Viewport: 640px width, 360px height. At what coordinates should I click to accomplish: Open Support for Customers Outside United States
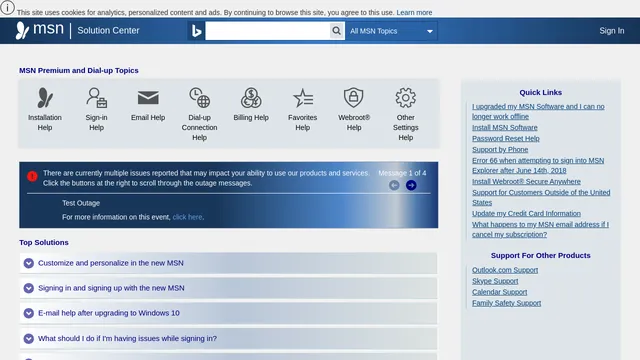tap(541, 198)
